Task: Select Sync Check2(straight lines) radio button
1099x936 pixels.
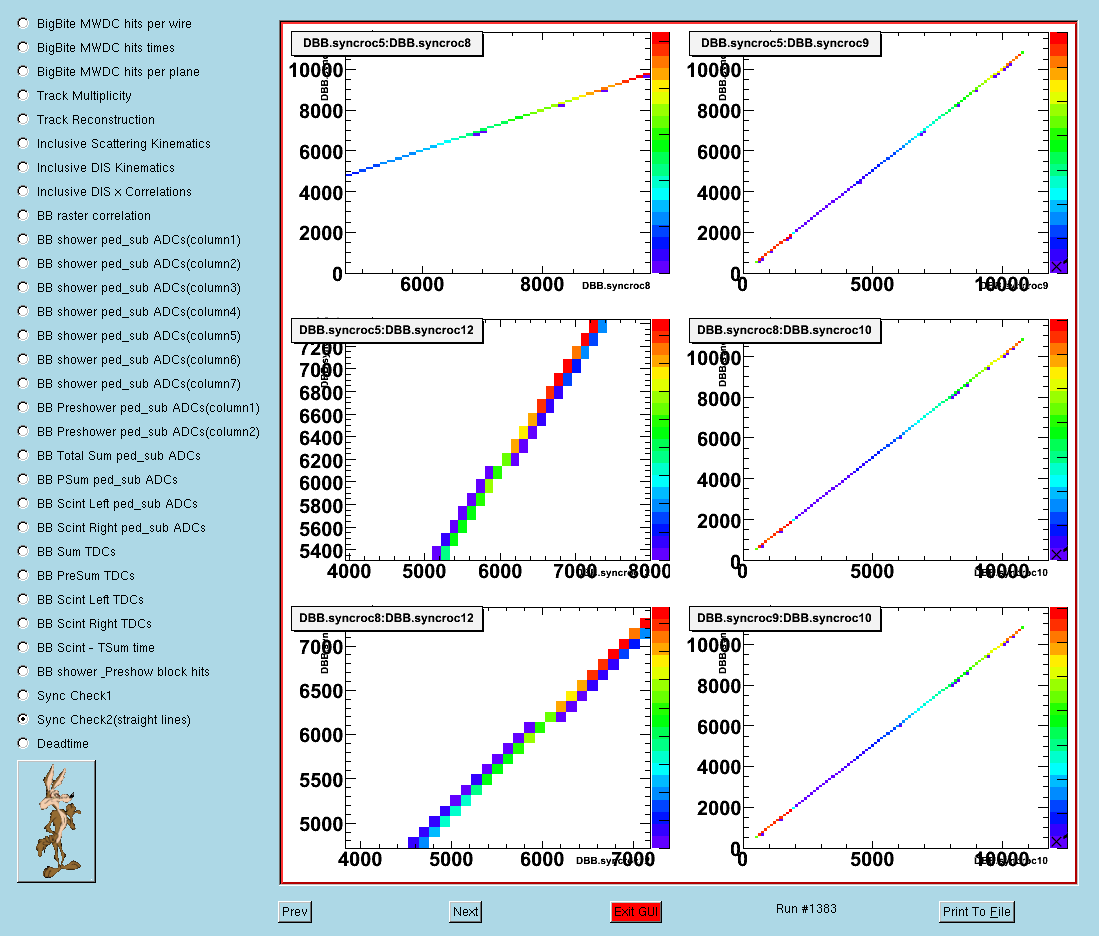Action: (x=23, y=719)
